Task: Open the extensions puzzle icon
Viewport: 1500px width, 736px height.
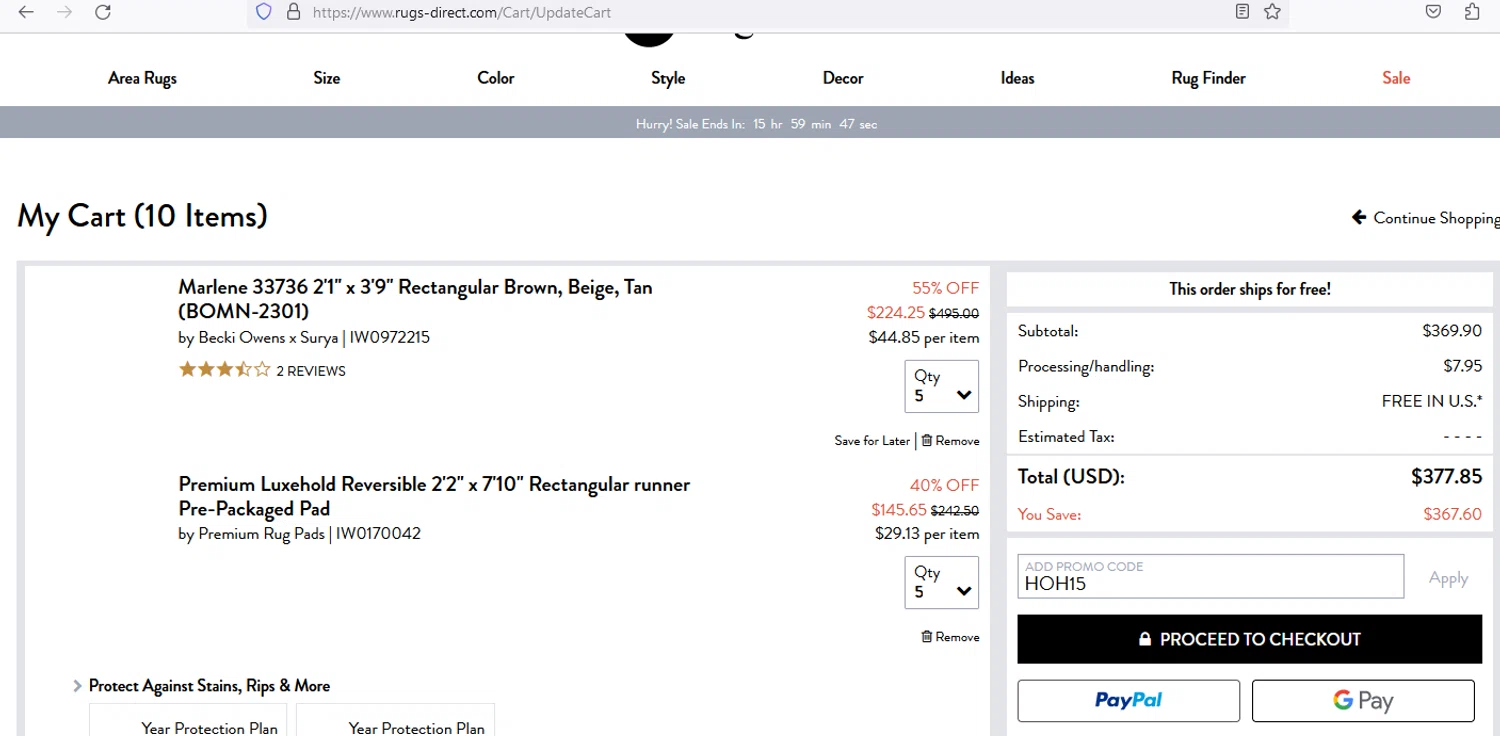Action: coord(1472,12)
